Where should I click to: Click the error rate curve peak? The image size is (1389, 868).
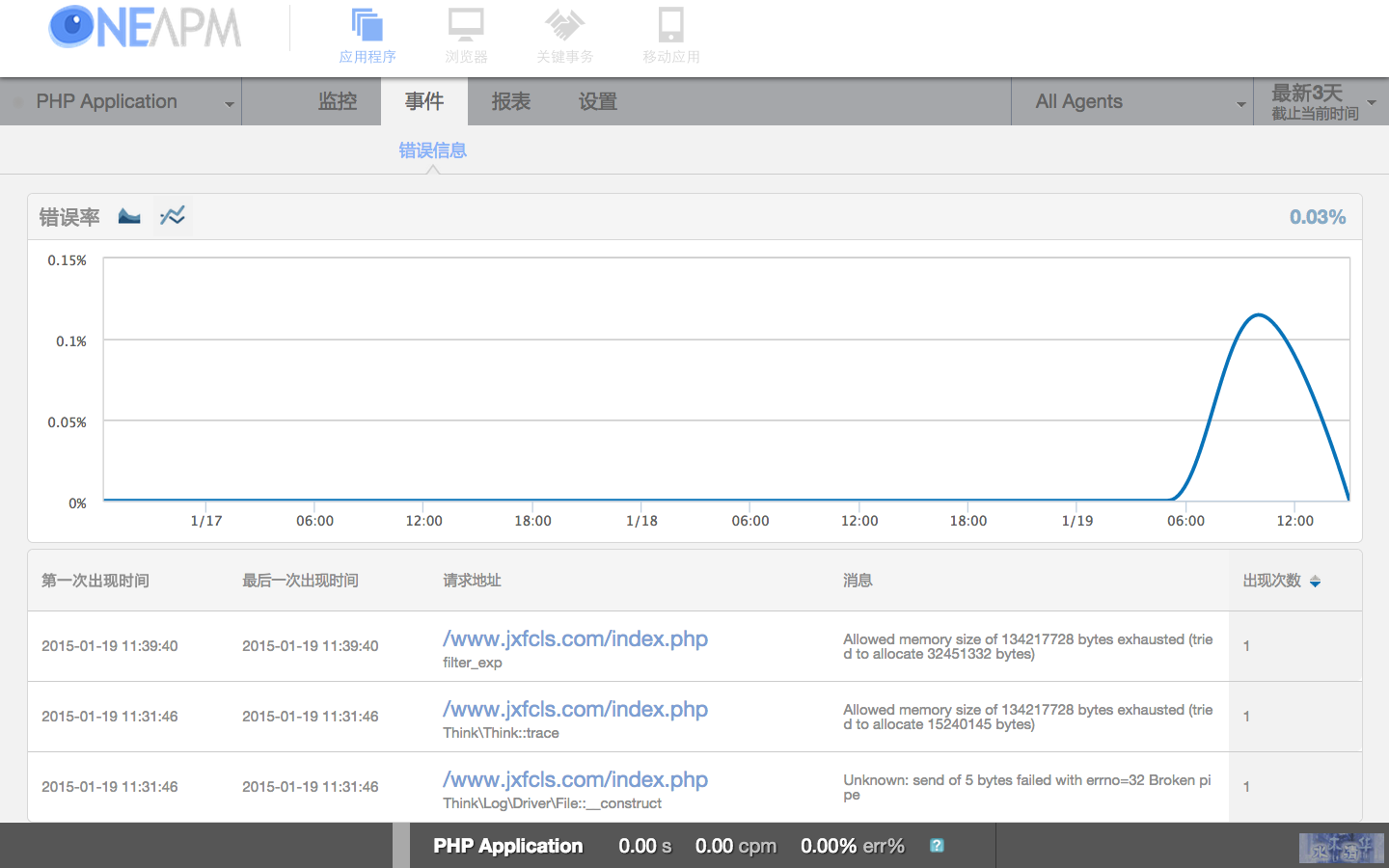[1259, 314]
